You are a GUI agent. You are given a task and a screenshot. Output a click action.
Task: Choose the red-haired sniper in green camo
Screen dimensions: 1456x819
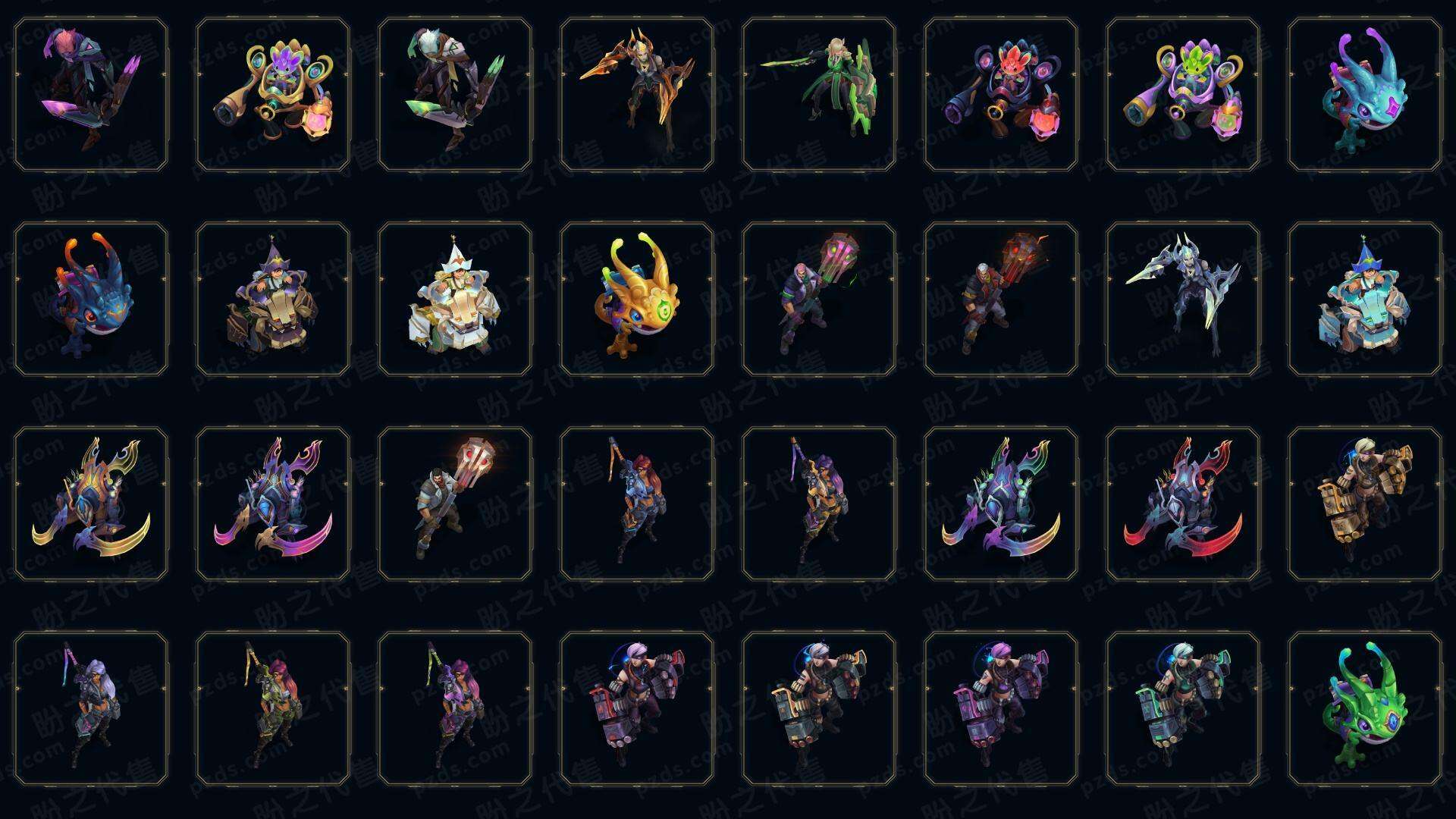pos(273,708)
